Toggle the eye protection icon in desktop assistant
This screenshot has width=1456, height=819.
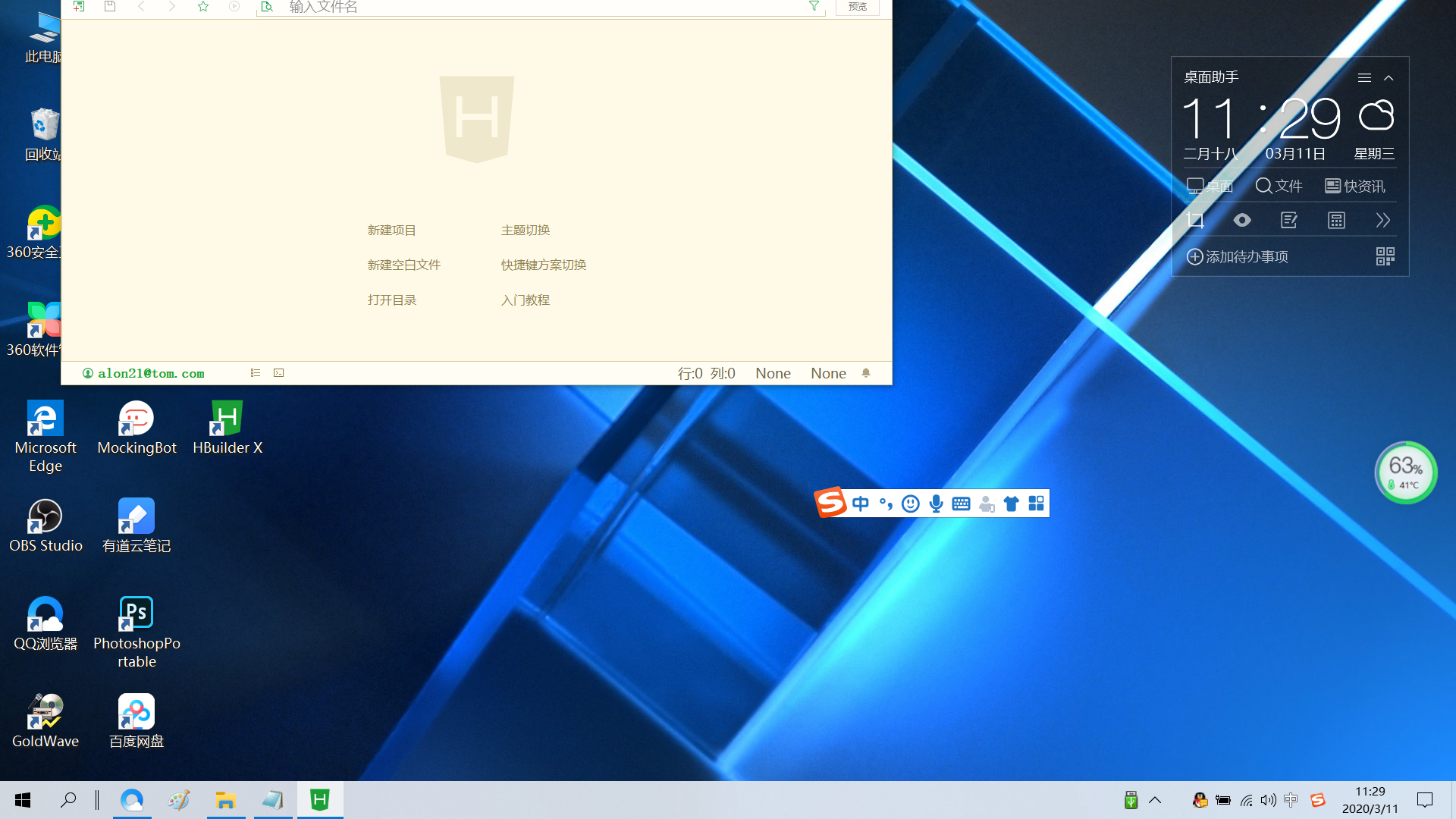coord(1241,221)
